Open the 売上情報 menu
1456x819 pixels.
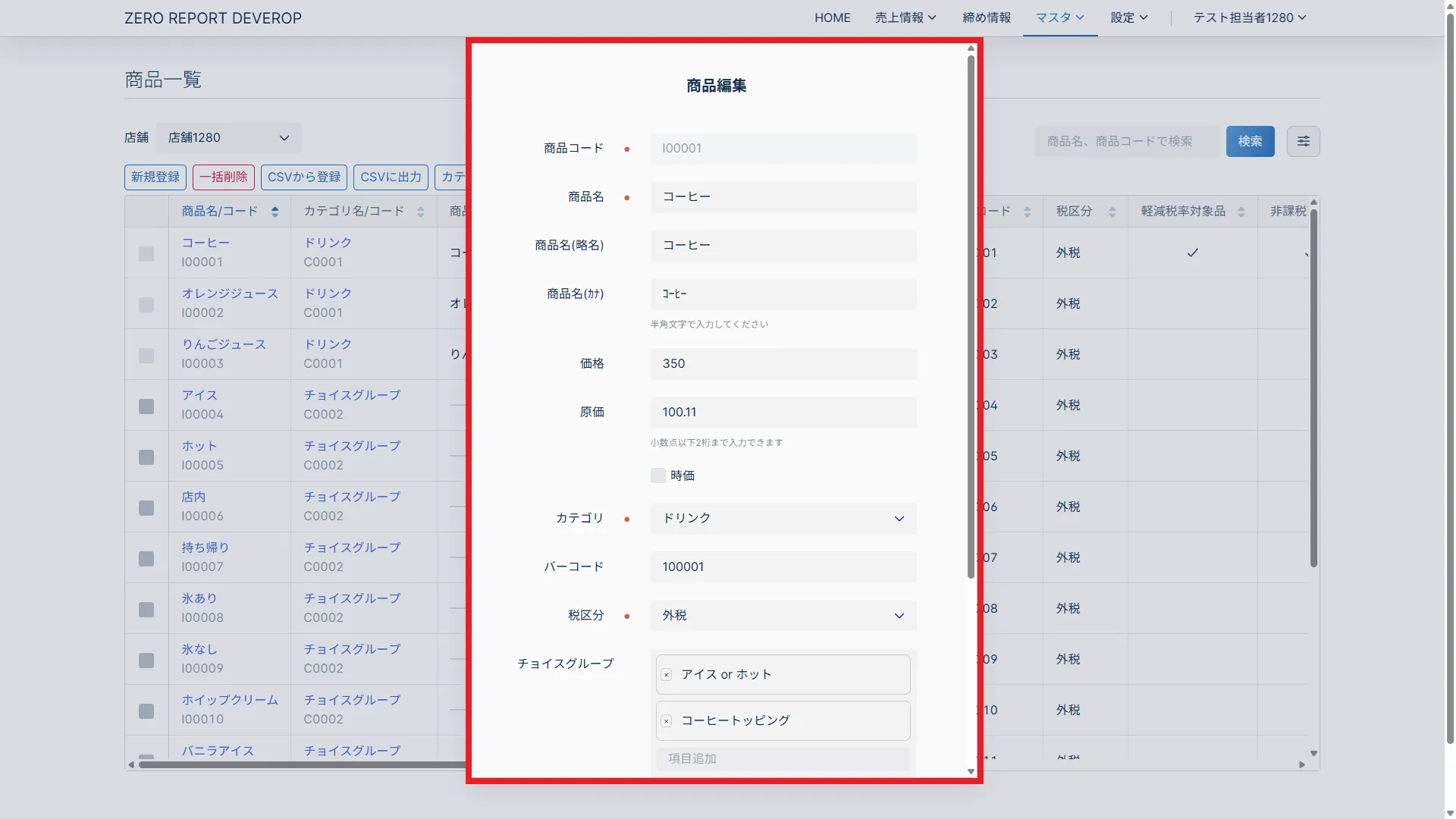click(905, 17)
